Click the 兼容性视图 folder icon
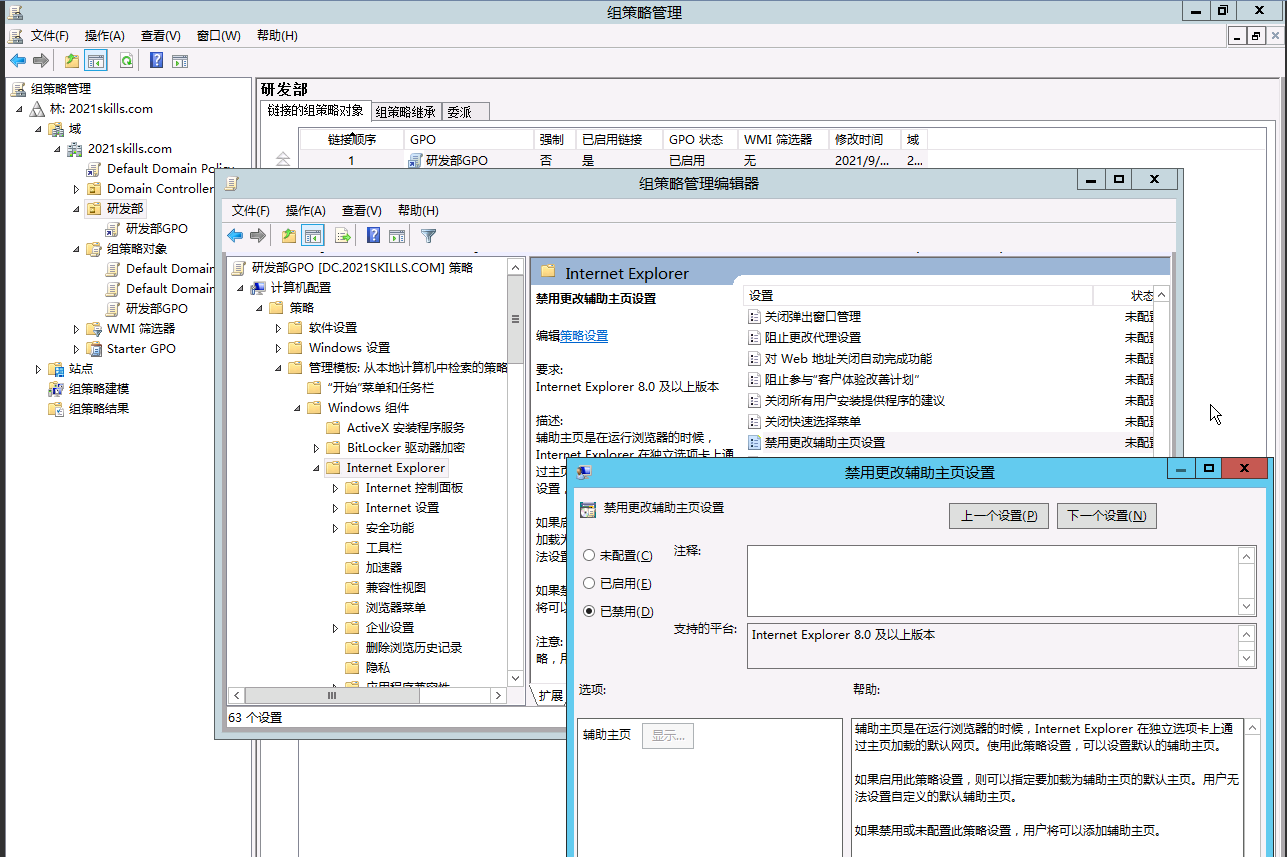 (x=352, y=588)
